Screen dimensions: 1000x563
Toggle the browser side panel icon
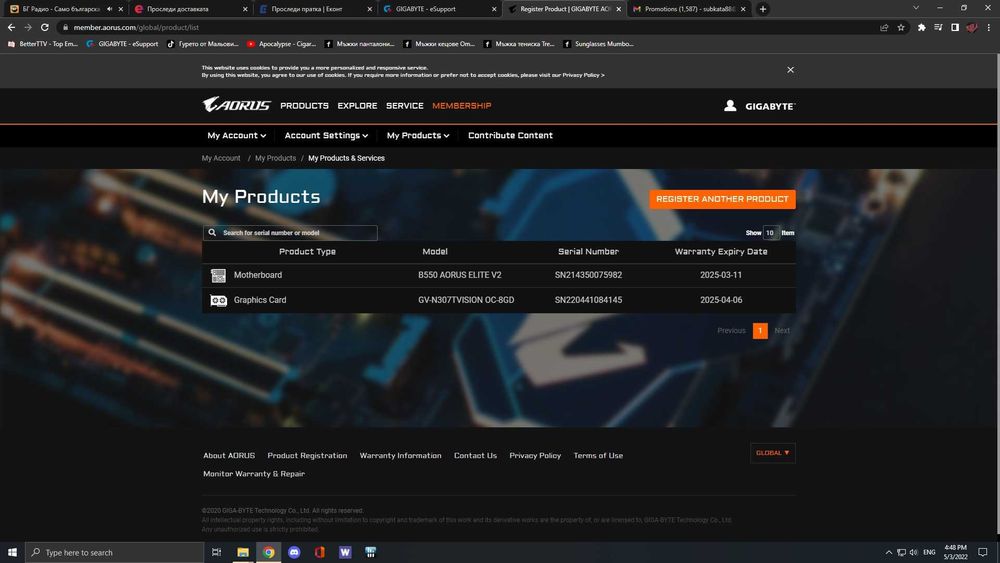tap(955, 27)
